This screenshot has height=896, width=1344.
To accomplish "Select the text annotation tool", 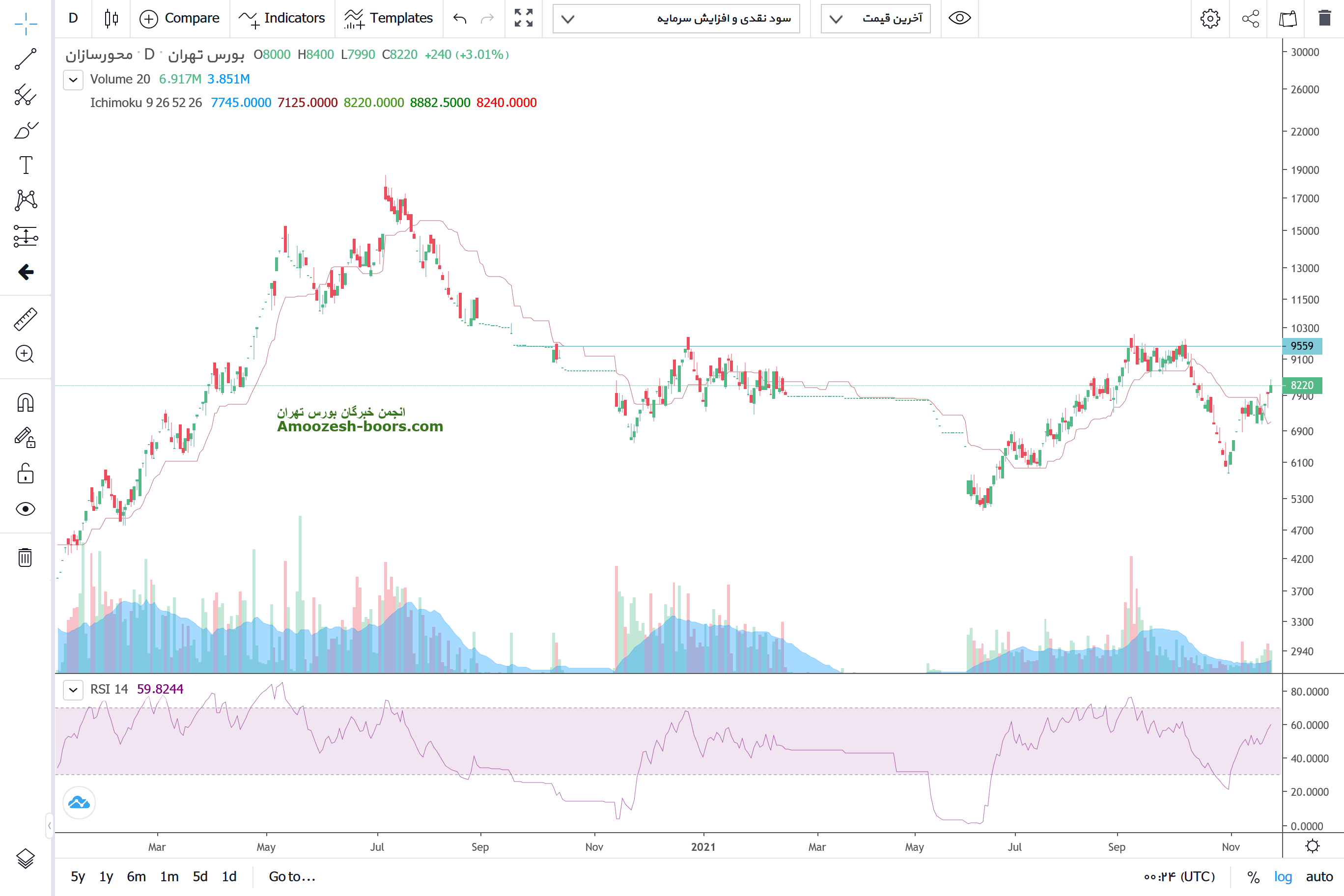I will point(25,165).
